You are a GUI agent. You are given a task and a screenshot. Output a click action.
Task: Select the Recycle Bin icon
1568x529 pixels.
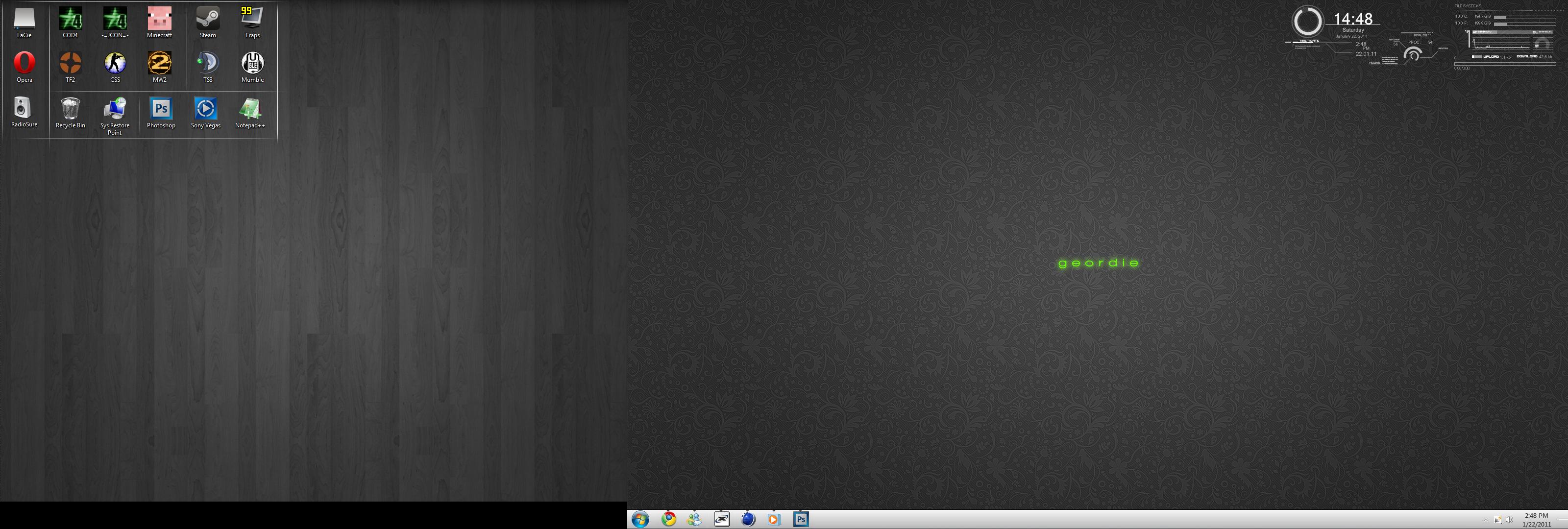(x=71, y=113)
